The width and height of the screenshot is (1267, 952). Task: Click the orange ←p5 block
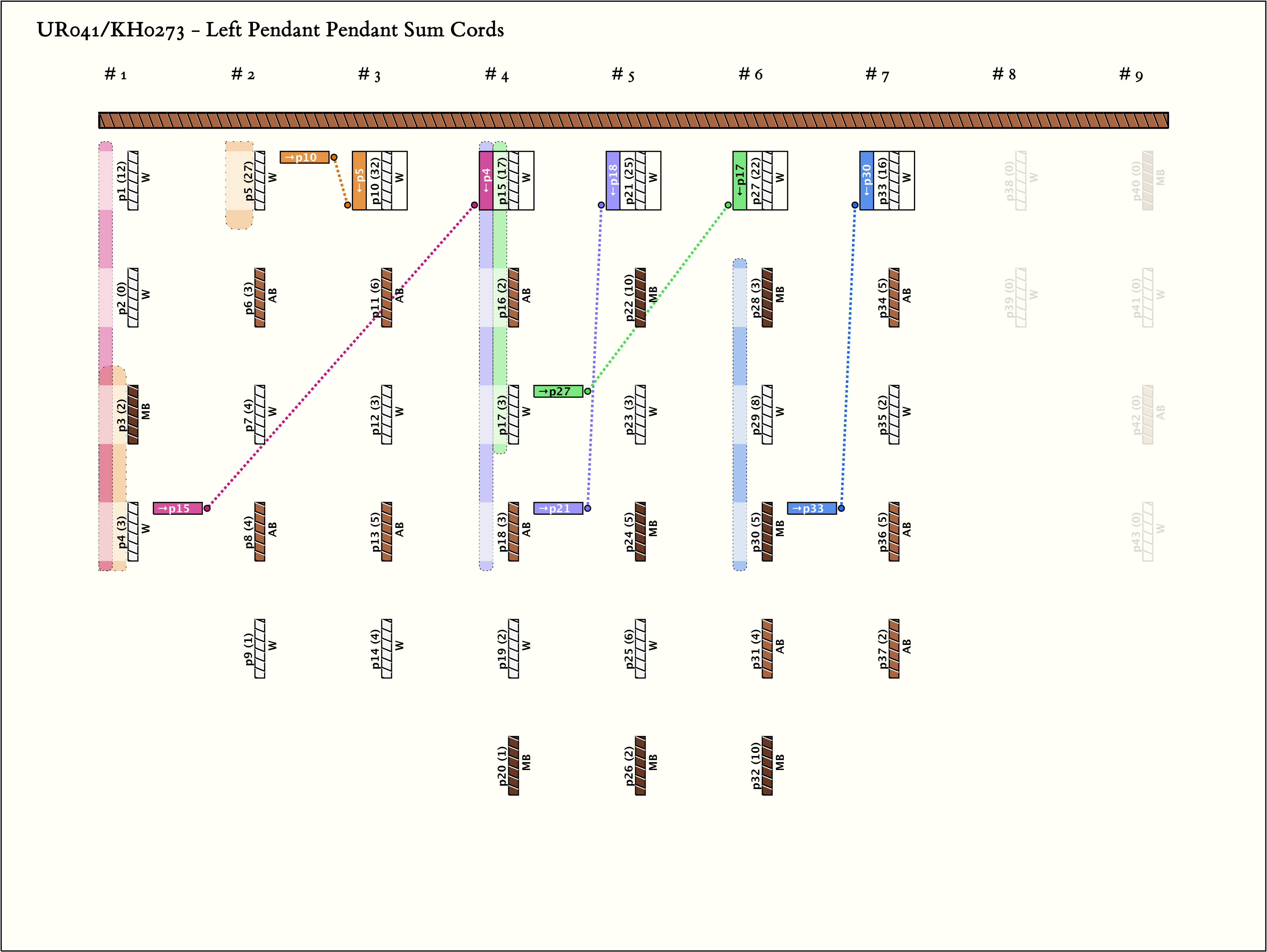[x=359, y=180]
